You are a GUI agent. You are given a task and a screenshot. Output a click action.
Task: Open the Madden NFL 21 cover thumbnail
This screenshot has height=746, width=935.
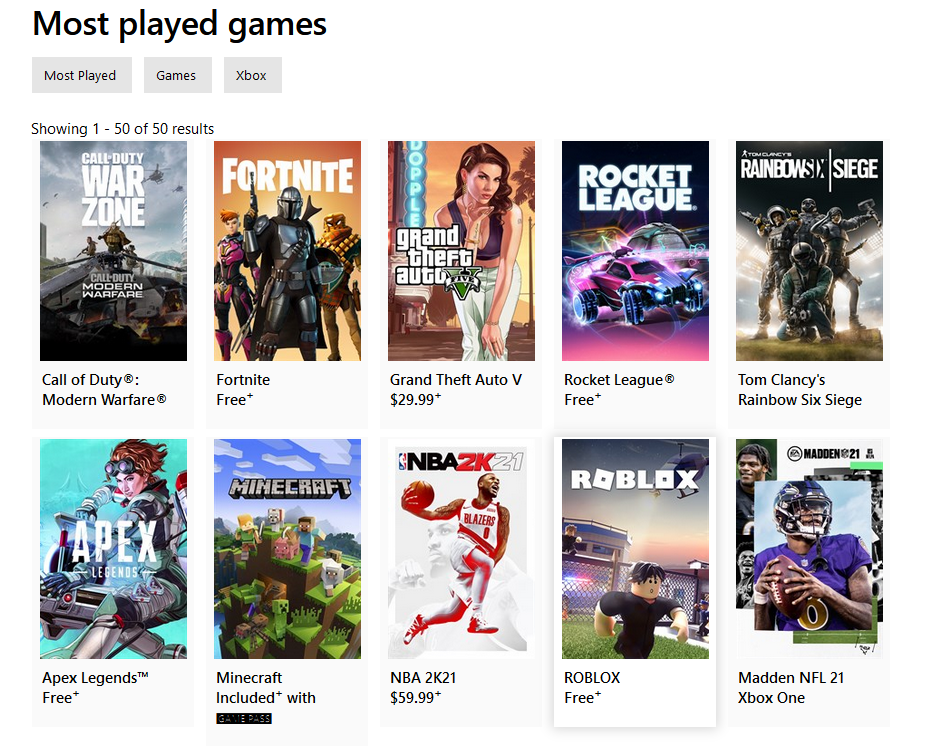pyautogui.click(x=809, y=549)
